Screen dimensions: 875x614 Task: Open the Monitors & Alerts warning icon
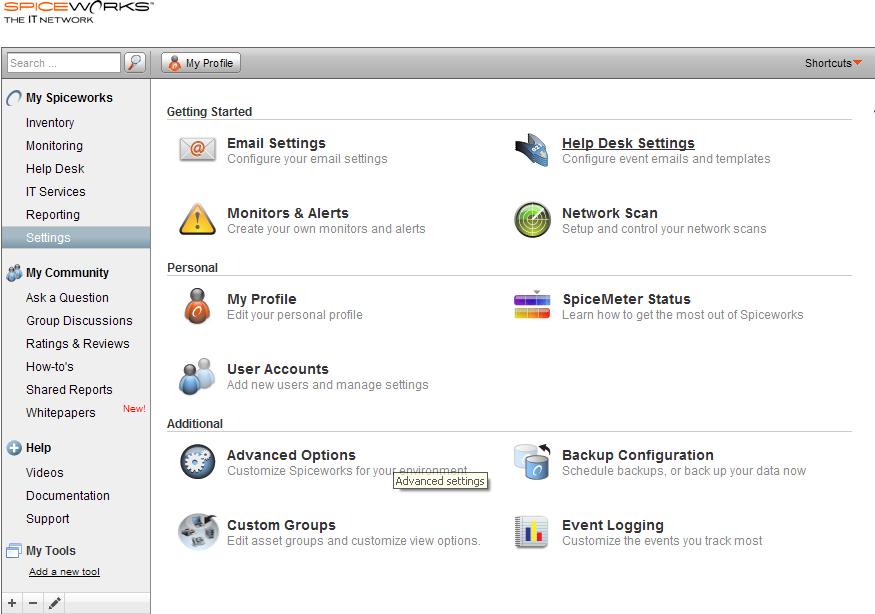coord(198,219)
